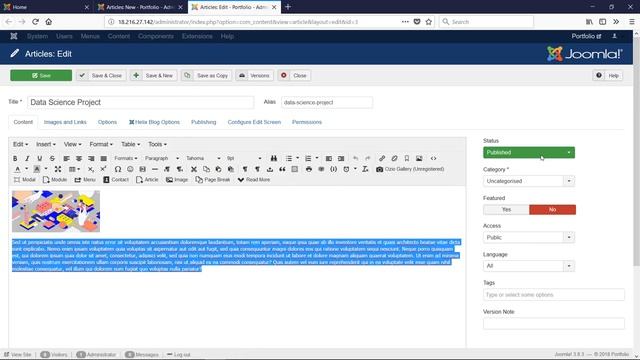The width and height of the screenshot is (640, 360).
Task: Toggle bold formatting in editor
Action: (x=15, y=158)
